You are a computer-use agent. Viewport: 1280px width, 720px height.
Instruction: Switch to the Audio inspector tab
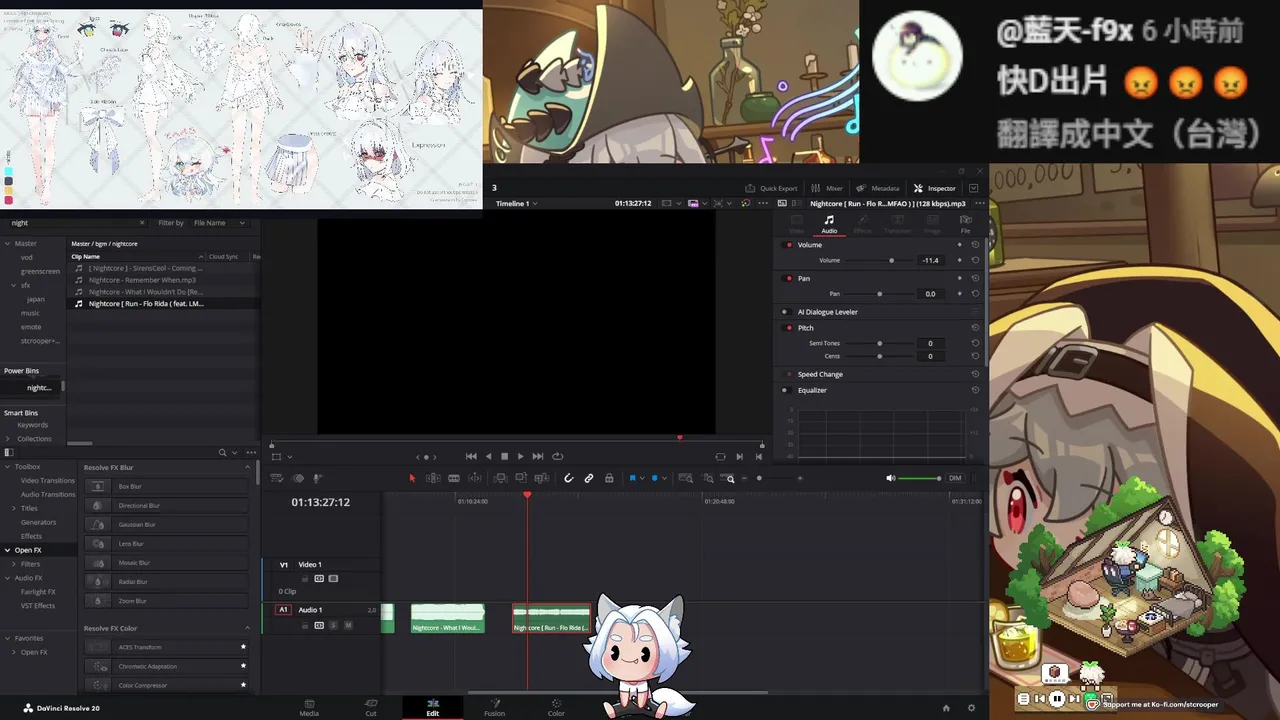tap(829, 224)
